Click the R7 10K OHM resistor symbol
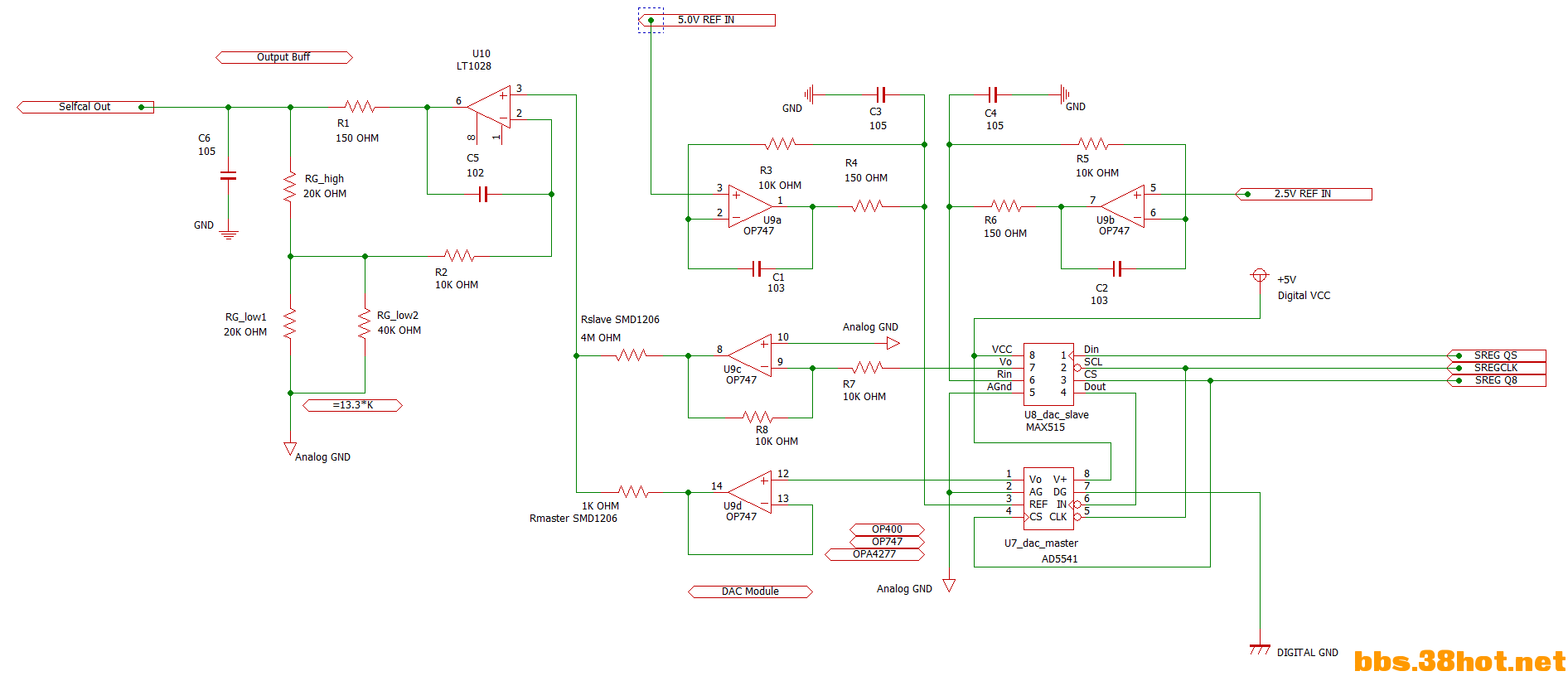The width and height of the screenshot is (1568, 676). pyautogui.click(x=867, y=368)
